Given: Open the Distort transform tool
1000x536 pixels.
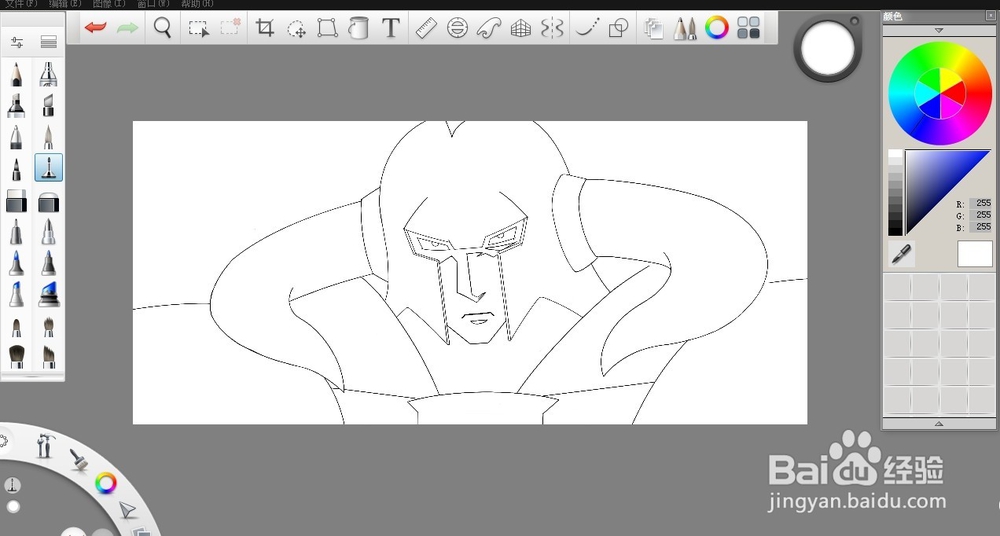Looking at the screenshot, I should click(328, 28).
